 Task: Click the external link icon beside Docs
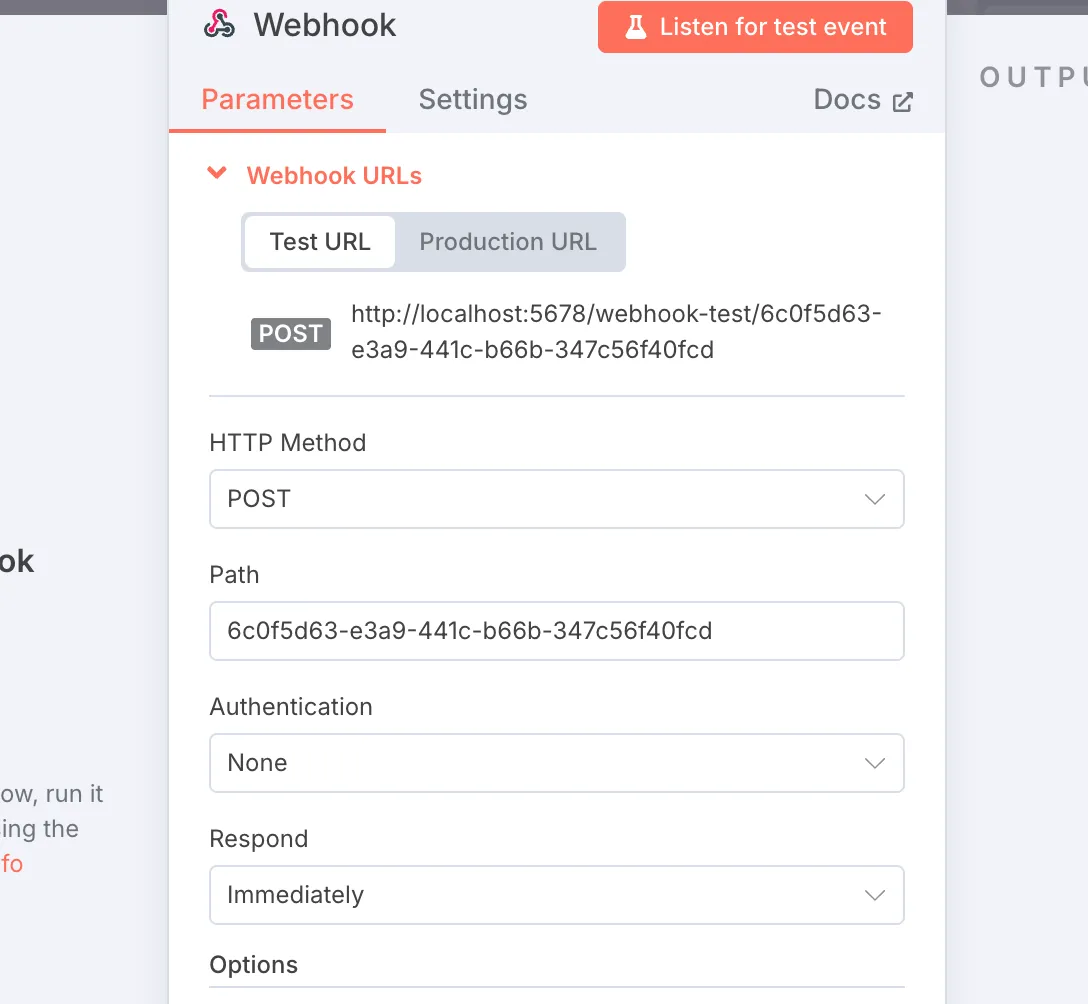click(x=903, y=101)
